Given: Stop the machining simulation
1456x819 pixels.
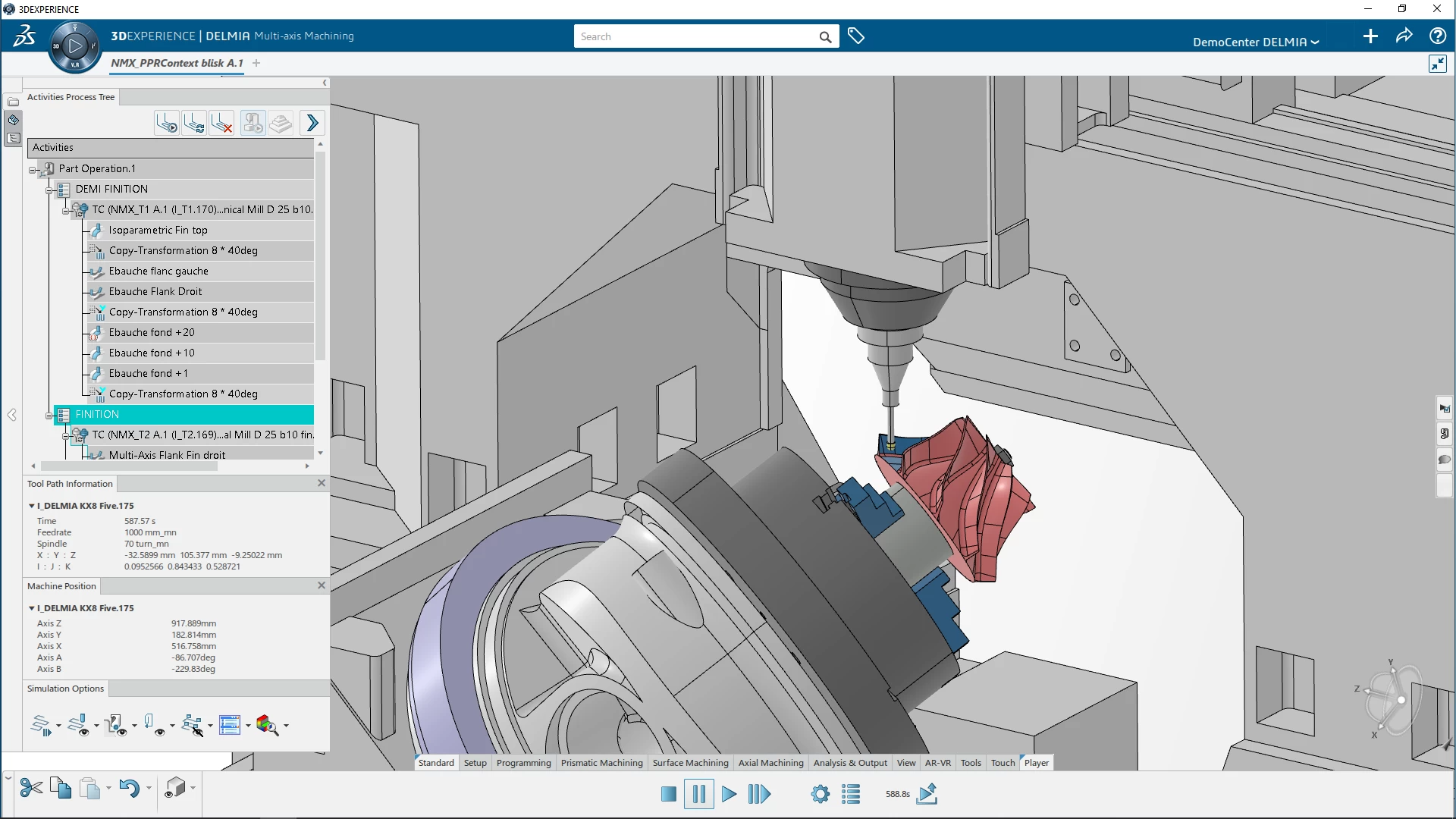Looking at the screenshot, I should (668, 794).
